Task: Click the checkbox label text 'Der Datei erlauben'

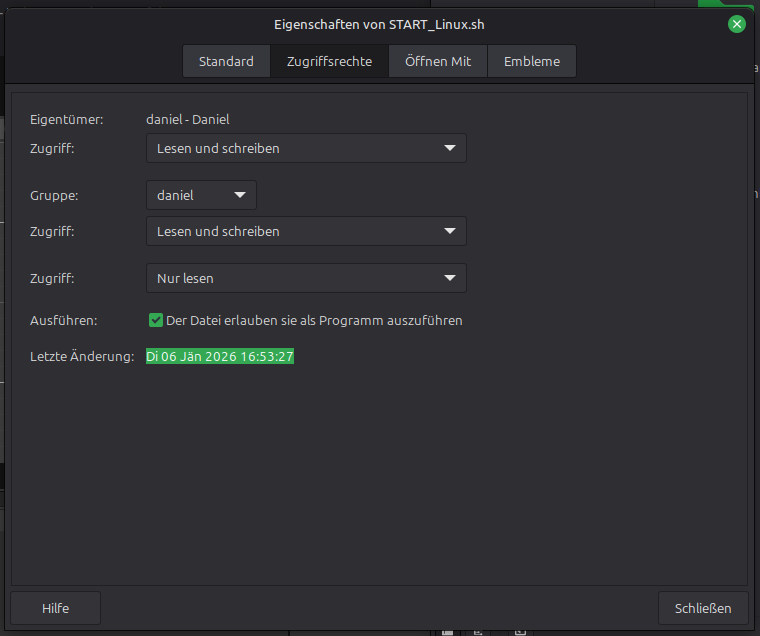Action: click(x=314, y=321)
